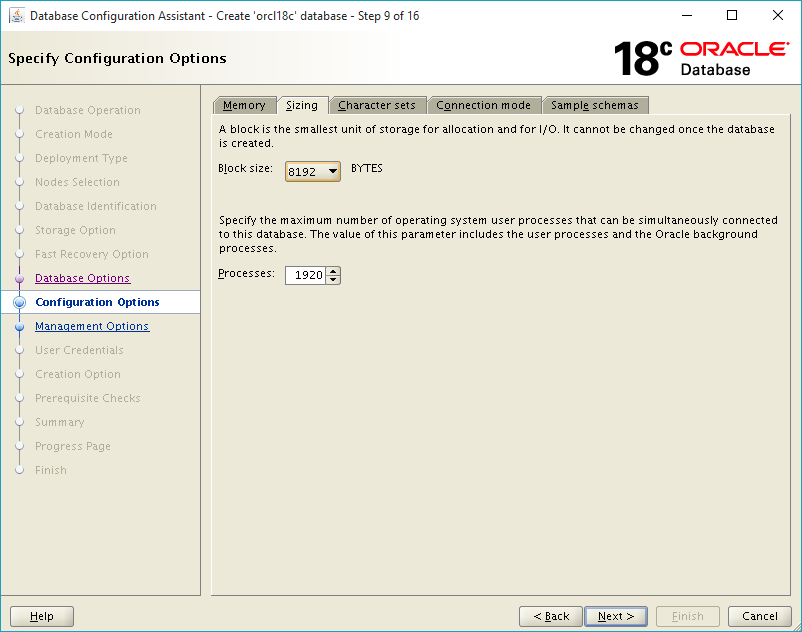Select the Sizing tab
Viewport: 802px width, 632px height.
pyautogui.click(x=302, y=105)
